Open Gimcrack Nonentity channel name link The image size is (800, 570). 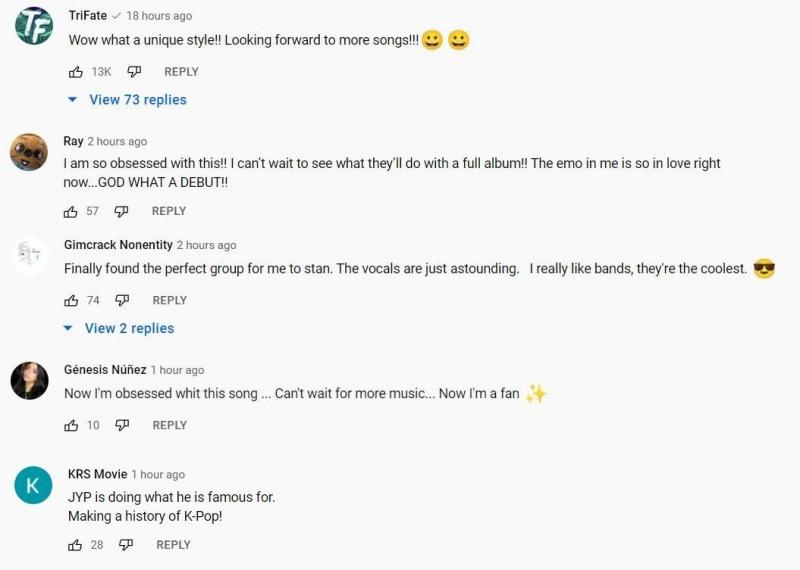[118, 245]
